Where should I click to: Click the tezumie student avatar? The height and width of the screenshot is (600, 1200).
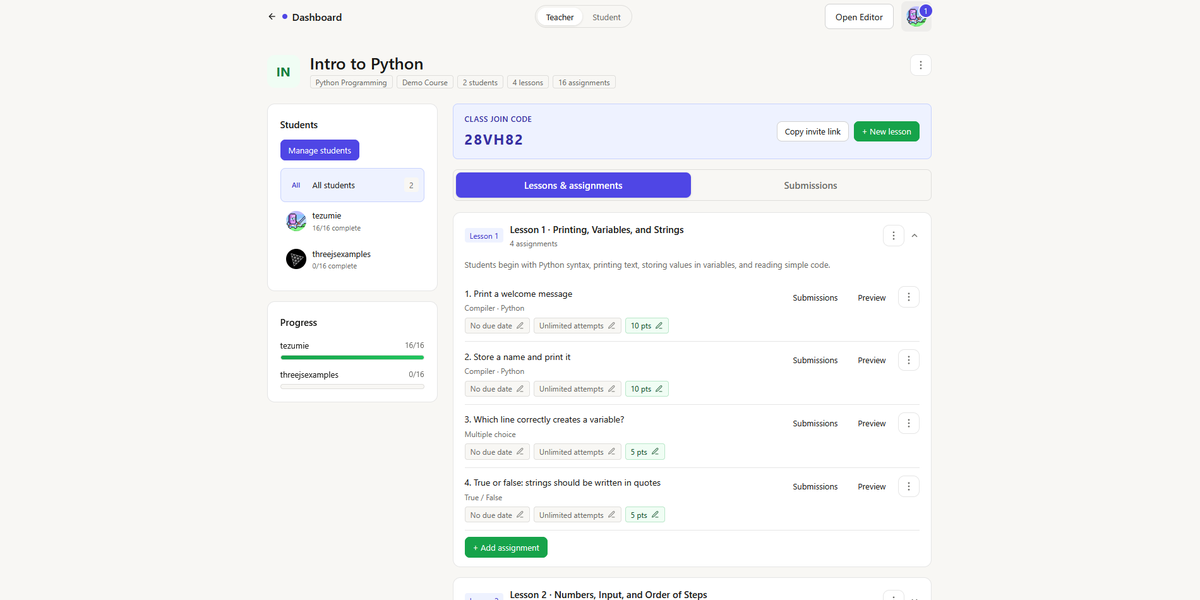296,221
